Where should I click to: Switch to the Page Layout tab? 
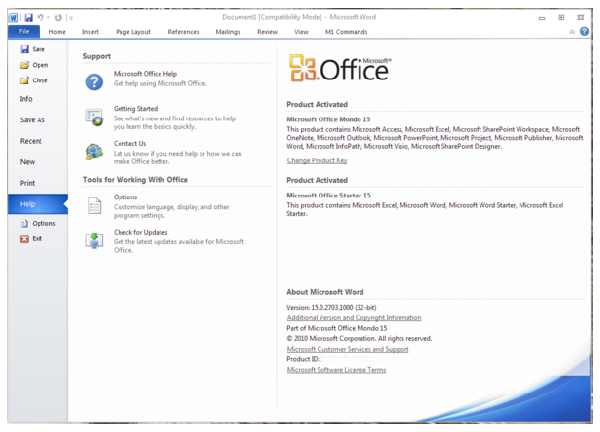[x=135, y=32]
